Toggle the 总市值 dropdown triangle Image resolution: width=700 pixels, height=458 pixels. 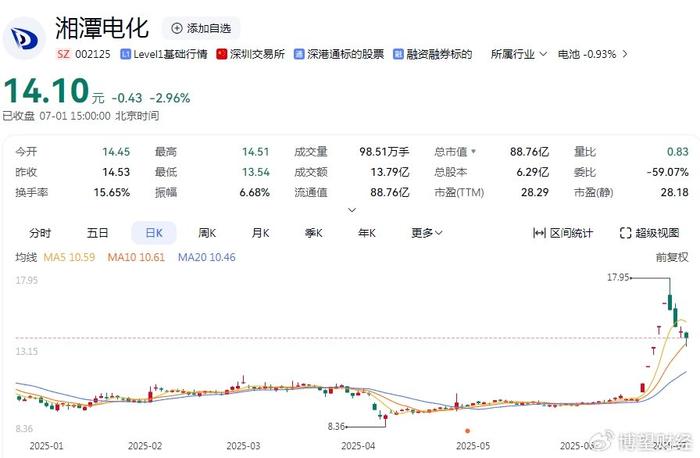click(474, 152)
